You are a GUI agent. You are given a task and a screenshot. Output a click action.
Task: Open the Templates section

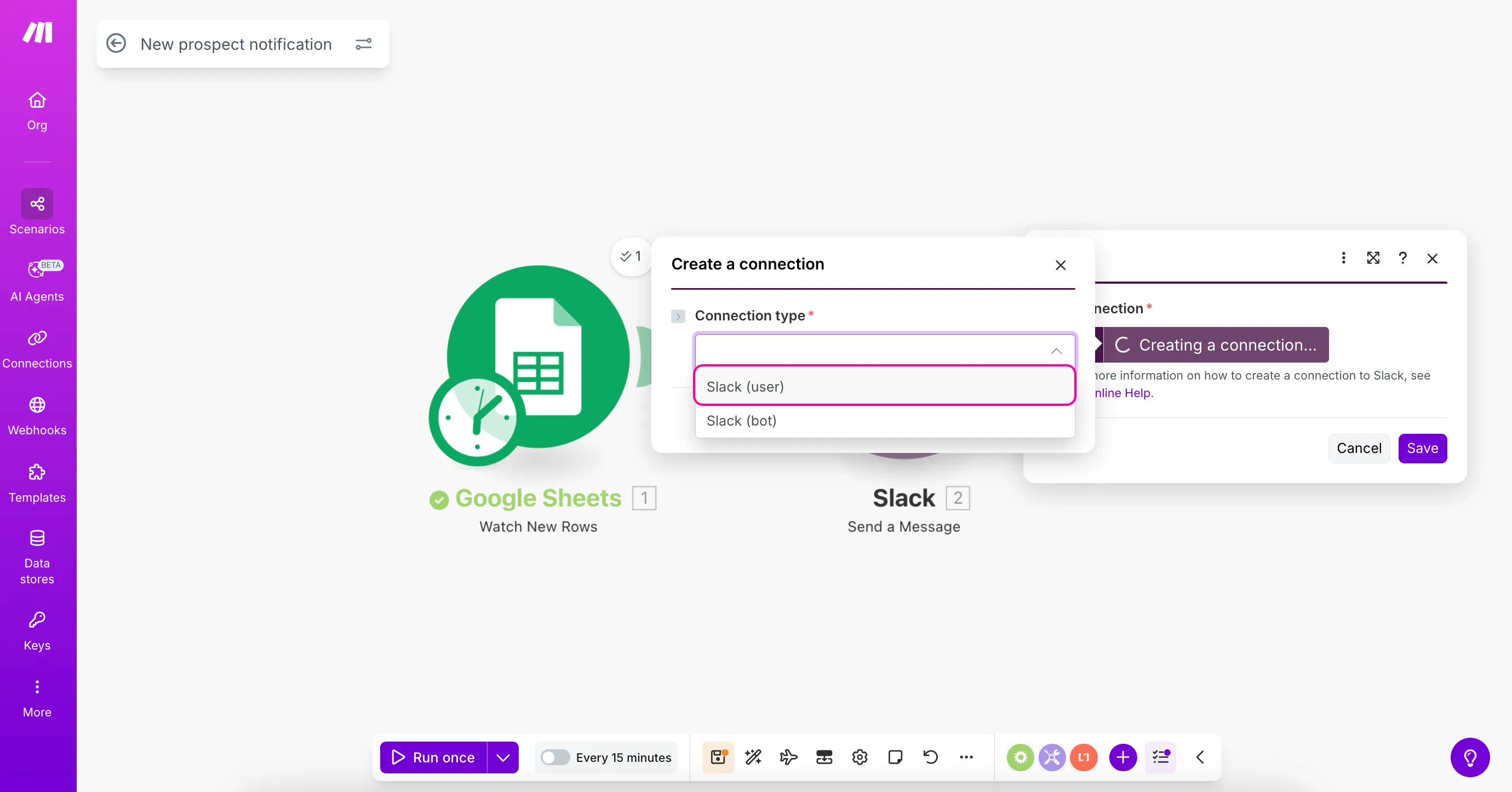37,484
